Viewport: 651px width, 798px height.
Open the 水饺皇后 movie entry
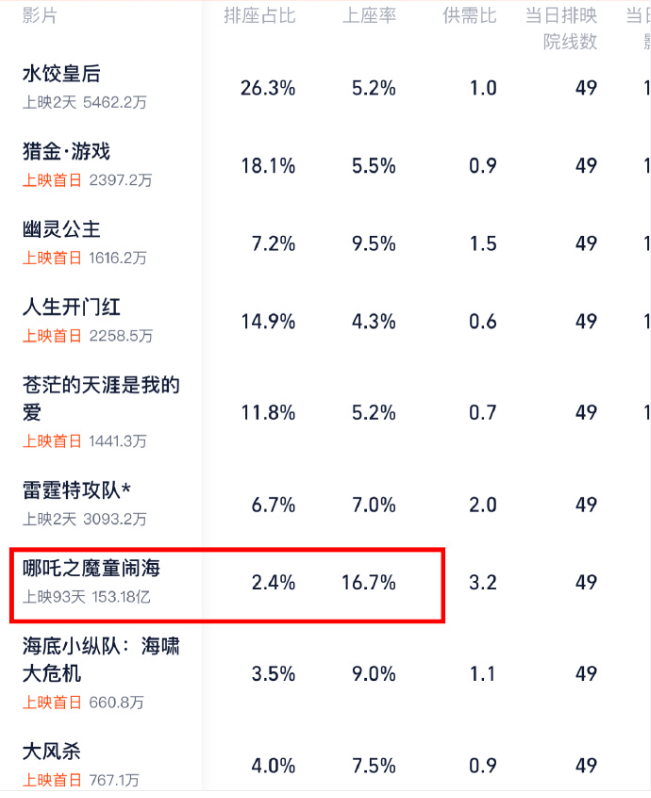[x=61, y=74]
